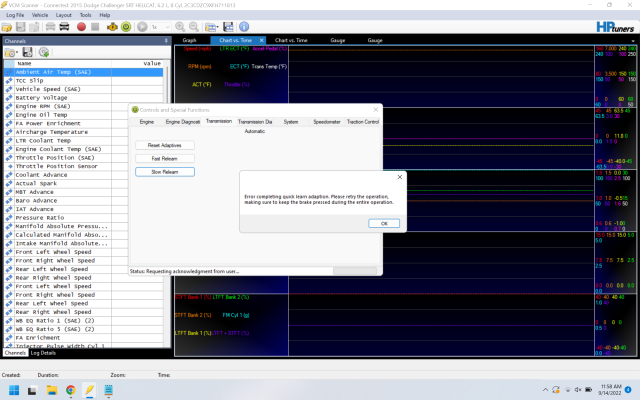Click the gray stop logging button
640x400 pixels.
point(95,27)
